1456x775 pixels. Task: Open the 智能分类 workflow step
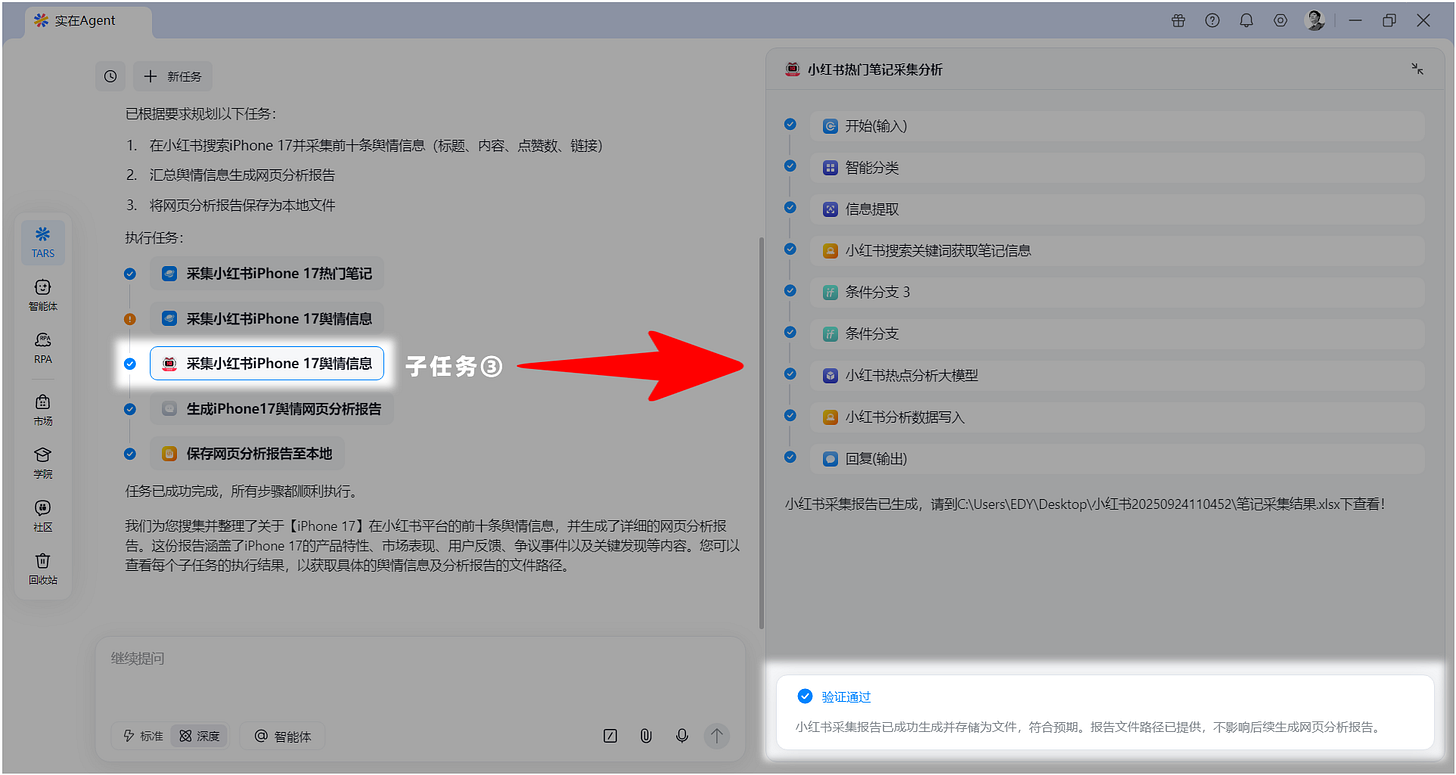click(1117, 168)
